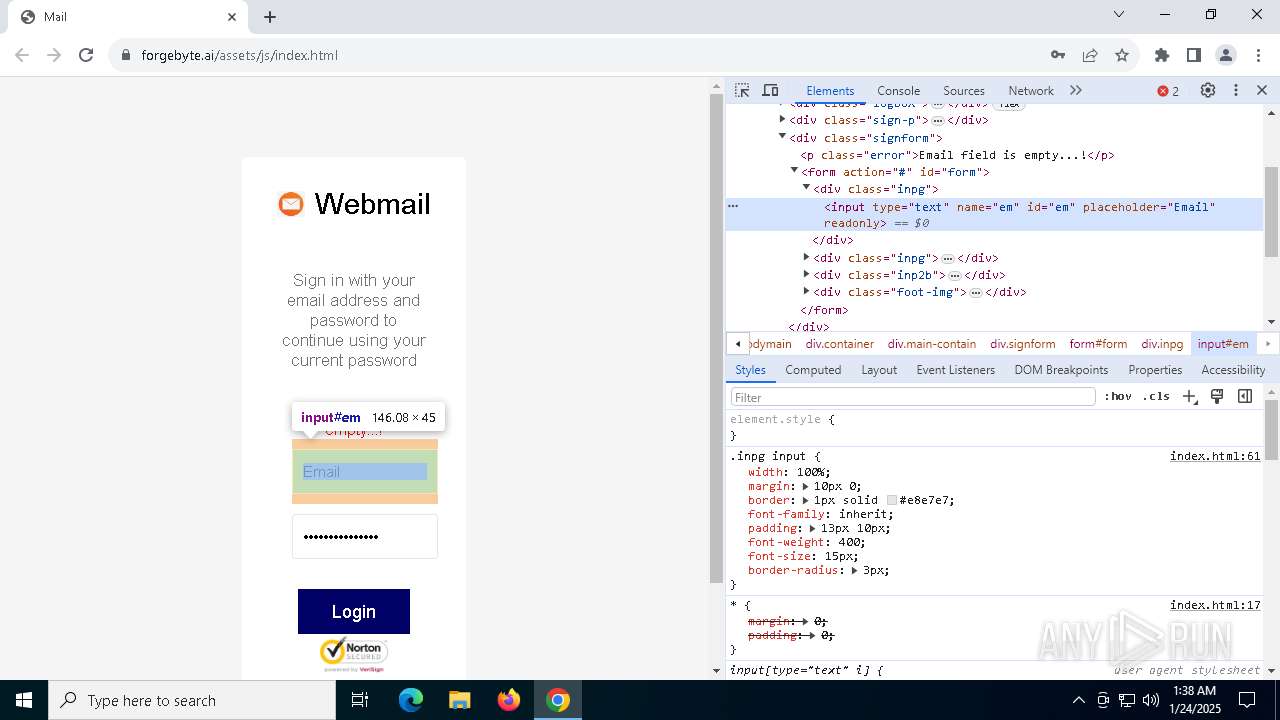Open the selected node's three-dot actions
The image size is (1280, 720).
[733, 206]
